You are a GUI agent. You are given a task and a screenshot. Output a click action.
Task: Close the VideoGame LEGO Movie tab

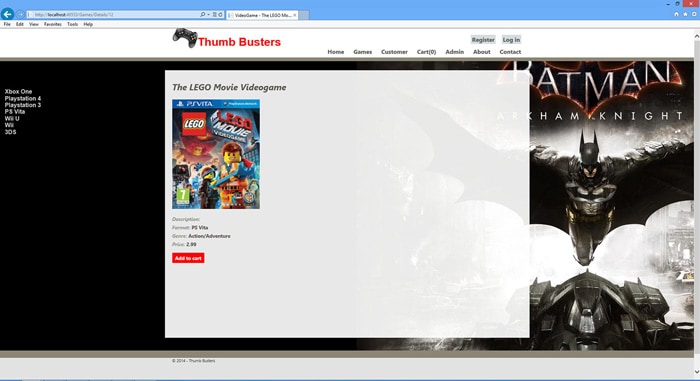point(295,15)
